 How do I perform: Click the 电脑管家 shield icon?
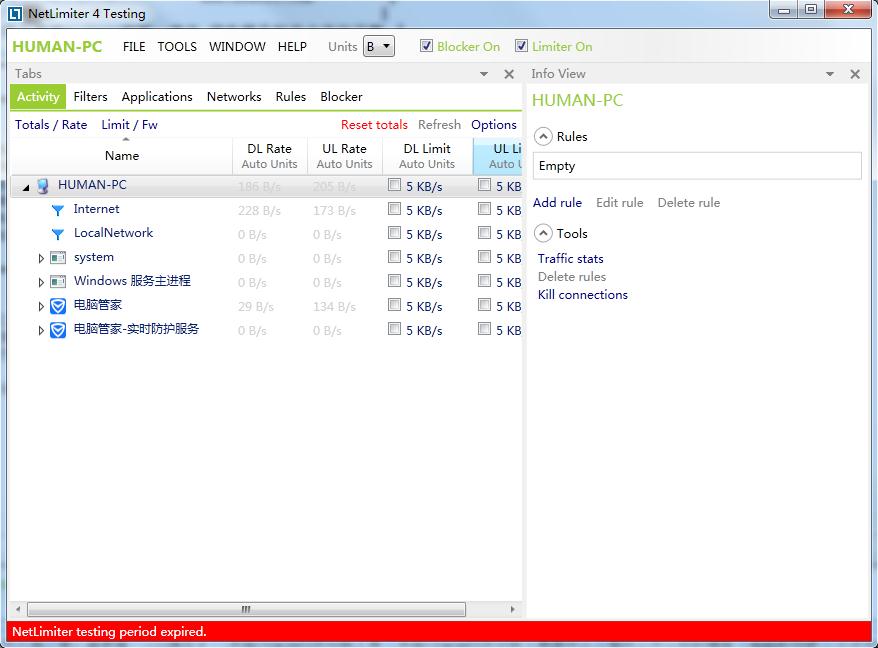58,306
